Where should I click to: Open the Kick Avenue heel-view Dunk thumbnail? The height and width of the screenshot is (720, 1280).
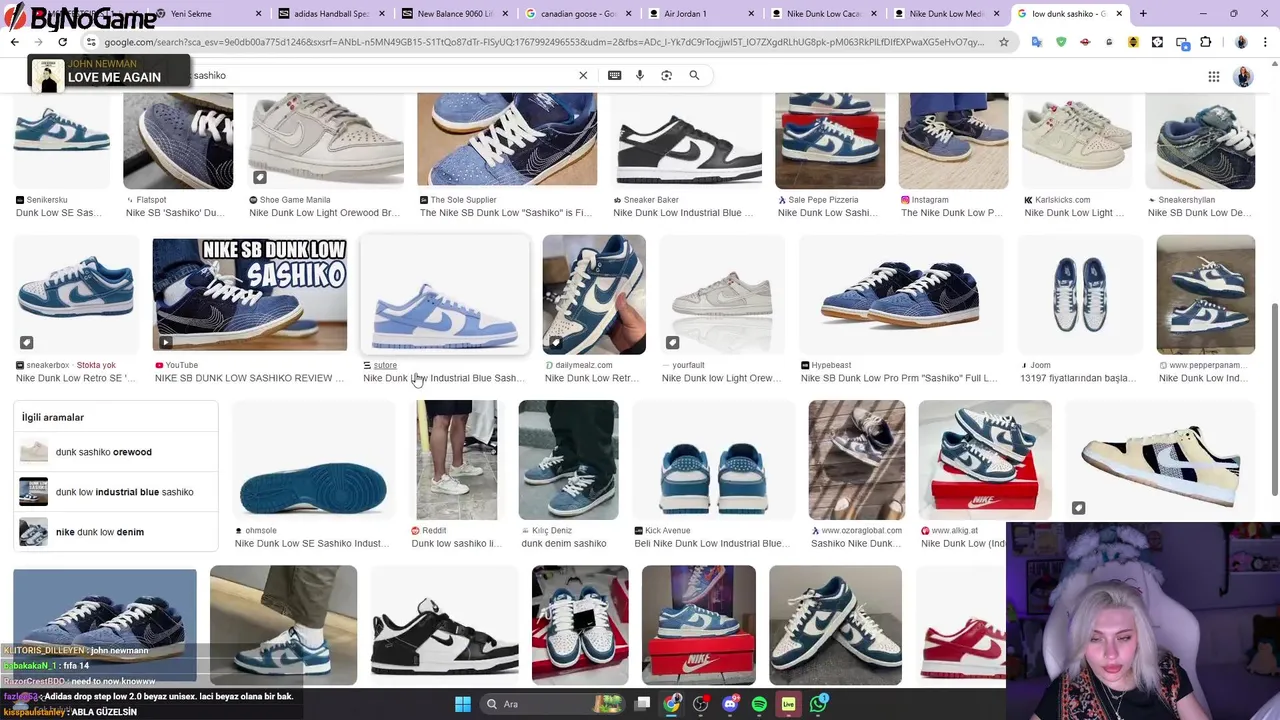pyautogui.click(x=713, y=460)
